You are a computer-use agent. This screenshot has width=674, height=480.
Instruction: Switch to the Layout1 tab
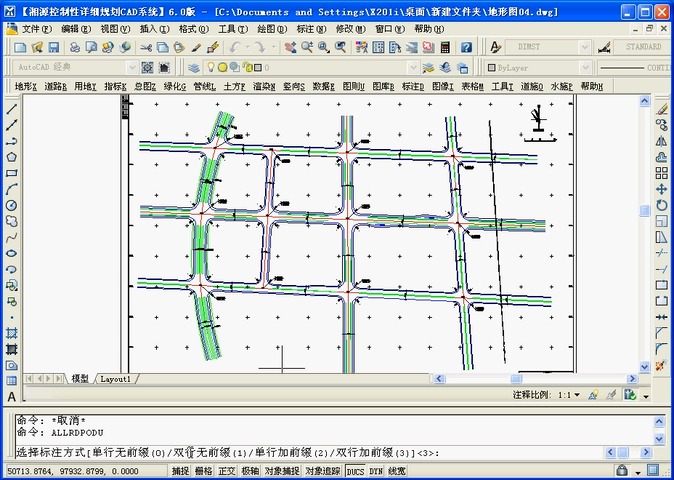click(x=115, y=379)
